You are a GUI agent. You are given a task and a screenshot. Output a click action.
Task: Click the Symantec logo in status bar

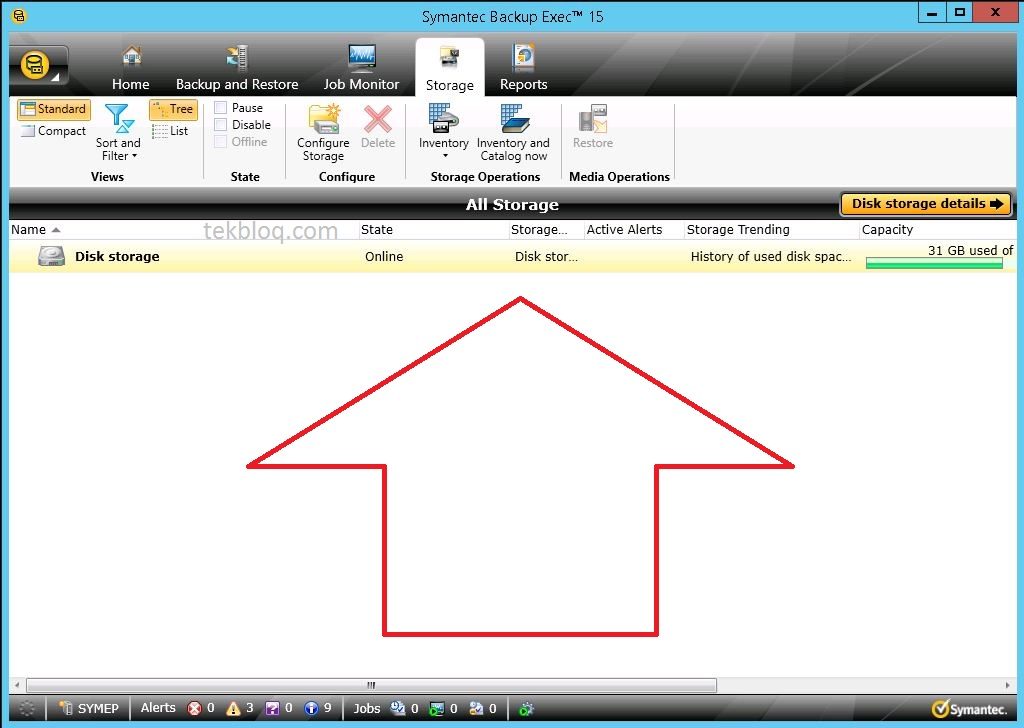(x=970, y=709)
